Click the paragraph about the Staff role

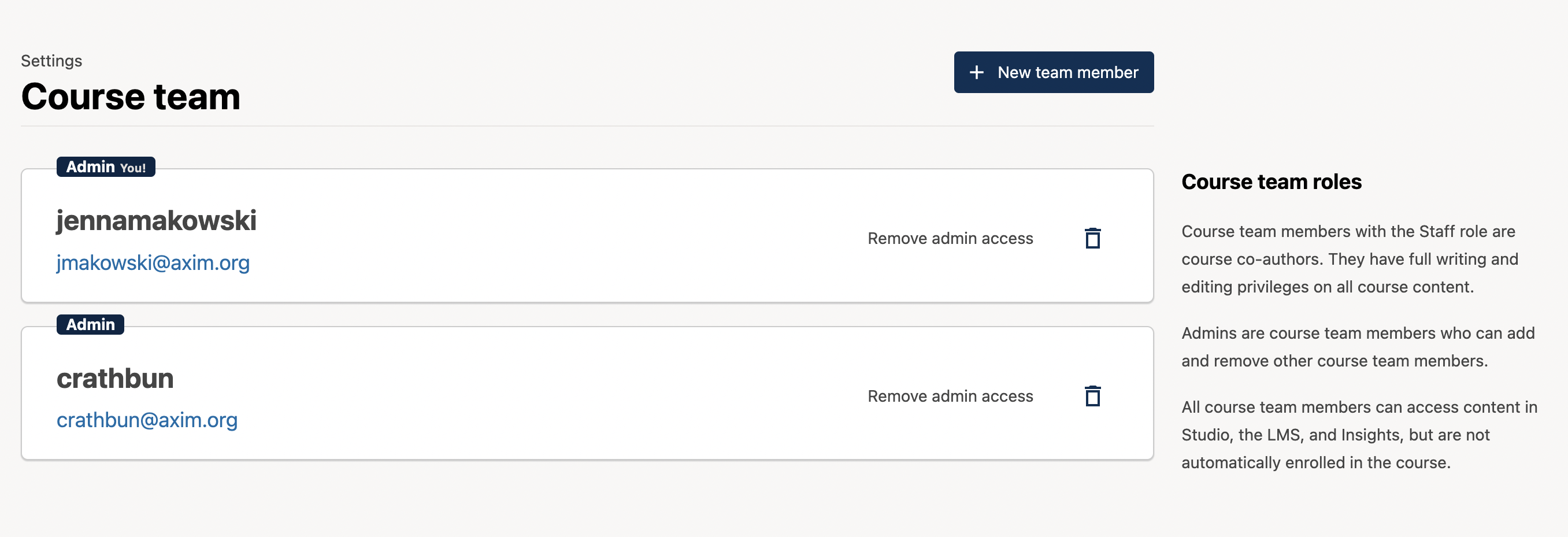pos(1349,259)
